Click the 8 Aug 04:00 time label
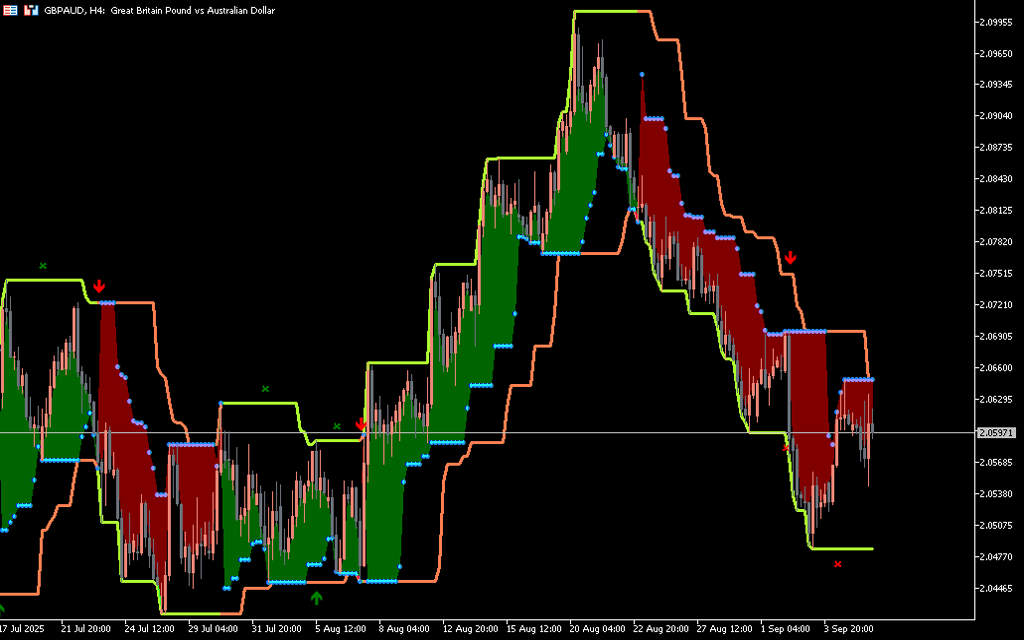This screenshot has height=640, width=1024. click(403, 629)
